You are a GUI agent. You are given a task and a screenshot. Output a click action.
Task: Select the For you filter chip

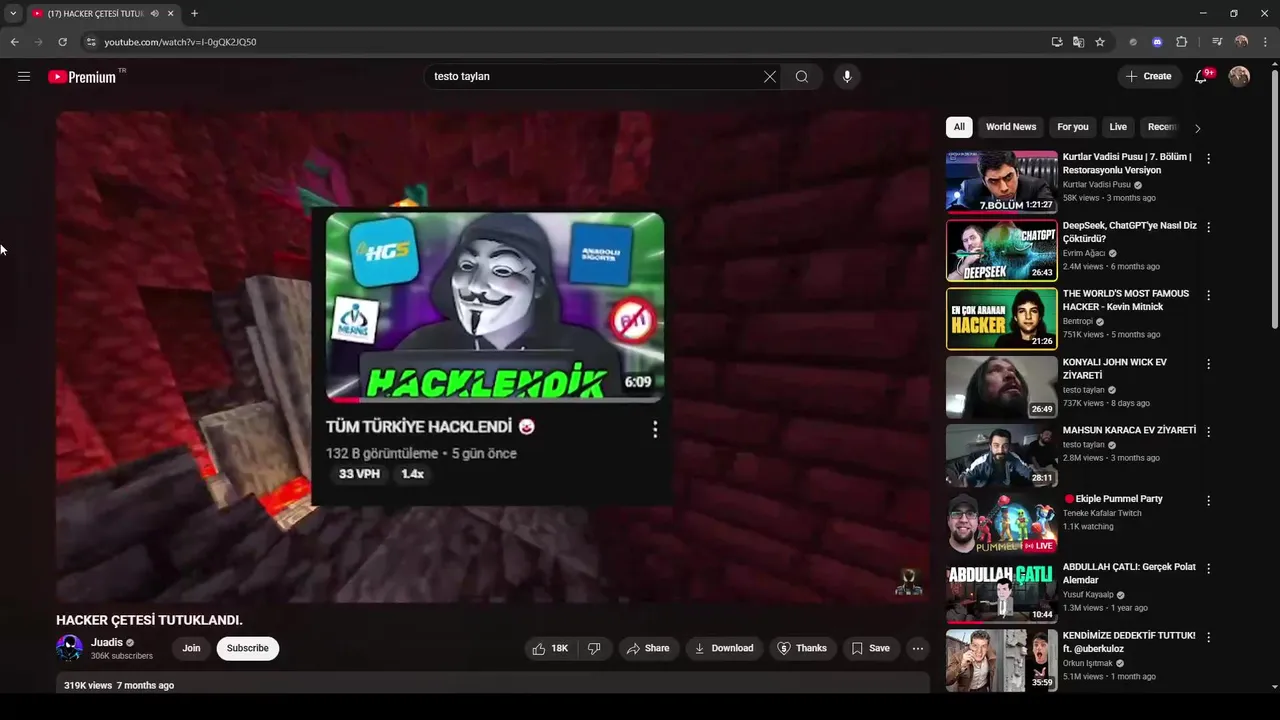(1073, 127)
